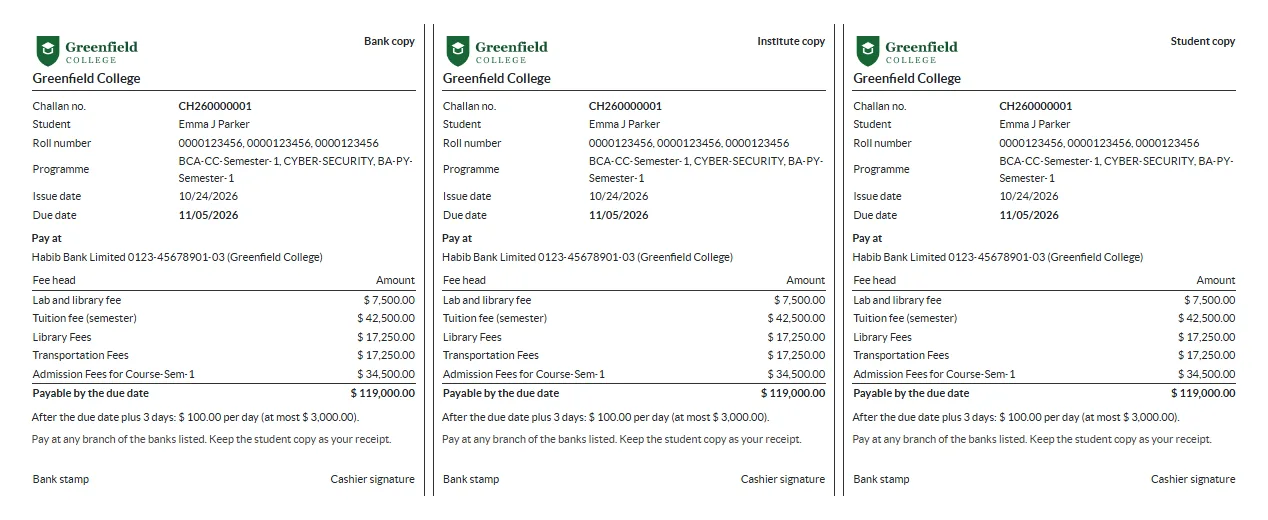
Task: Select the roll numbers on the Student copy
Action: [1099, 143]
